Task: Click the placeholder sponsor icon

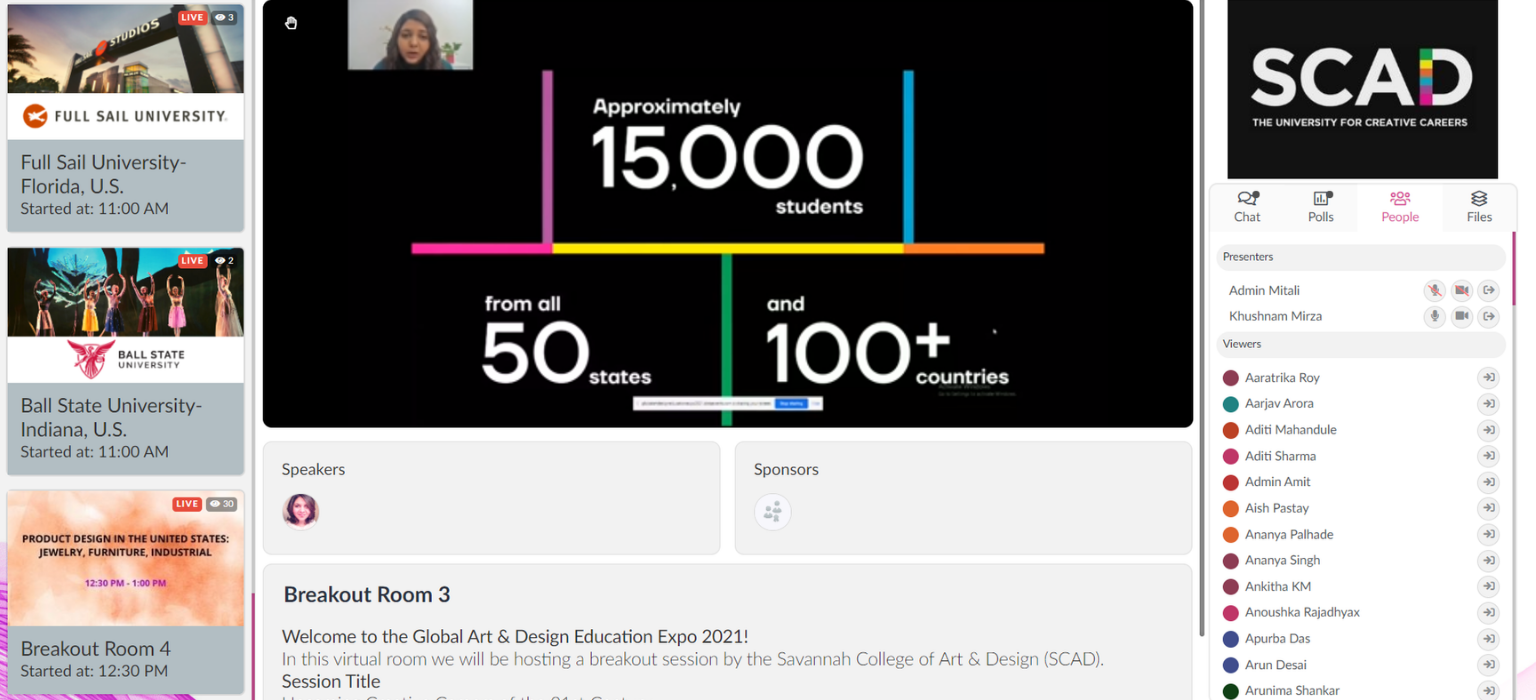Action: coord(772,512)
